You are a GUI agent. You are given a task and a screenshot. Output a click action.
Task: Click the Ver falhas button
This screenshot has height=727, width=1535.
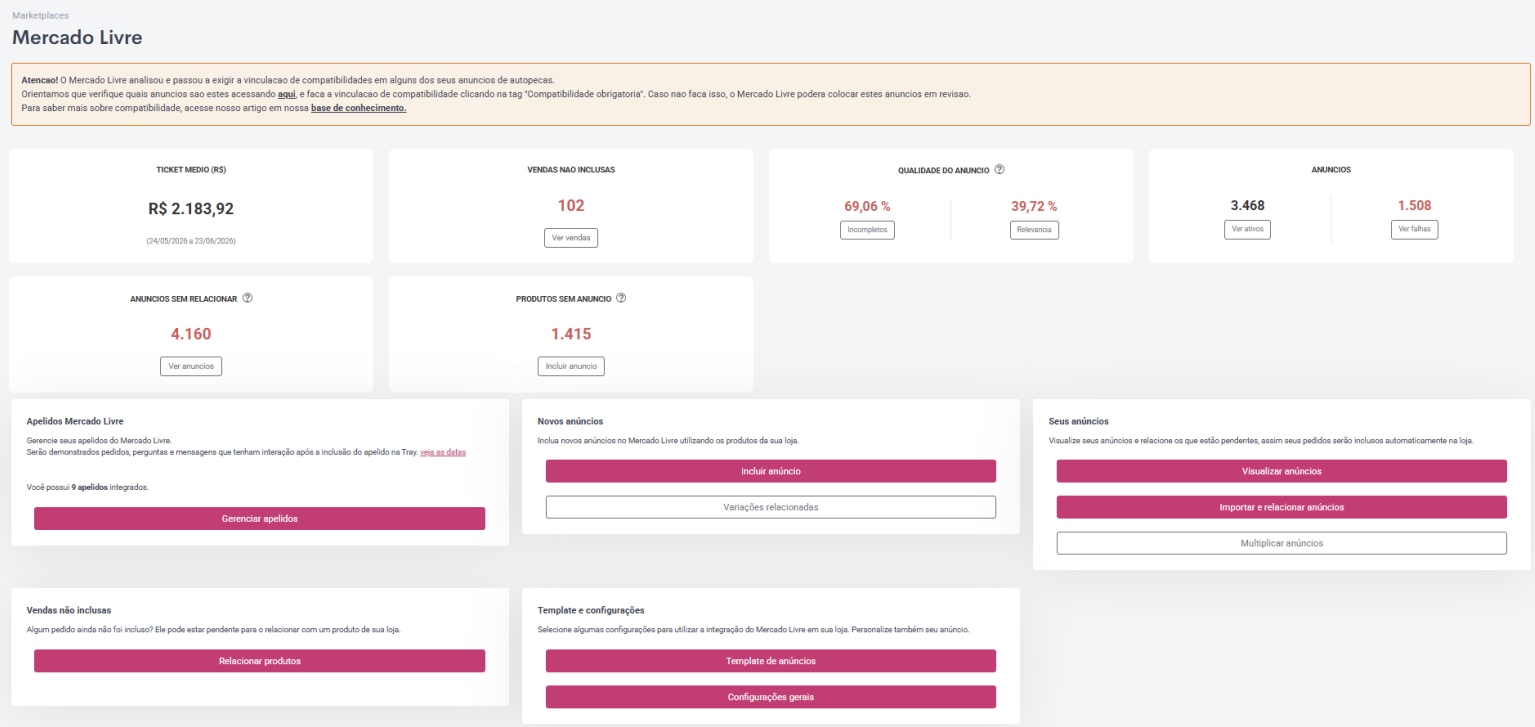click(x=1414, y=230)
